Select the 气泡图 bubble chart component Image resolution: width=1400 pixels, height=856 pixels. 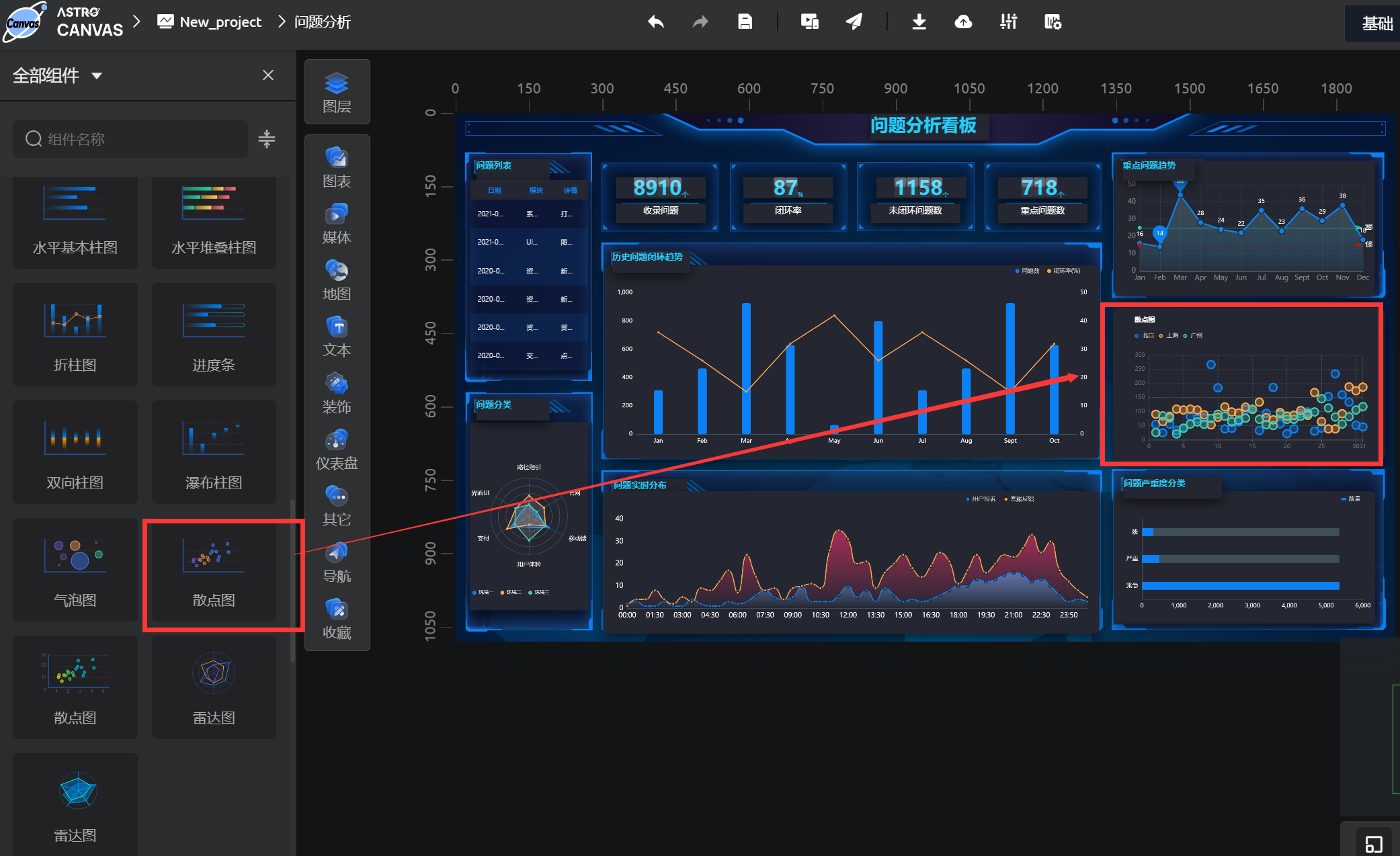pyautogui.click(x=75, y=570)
